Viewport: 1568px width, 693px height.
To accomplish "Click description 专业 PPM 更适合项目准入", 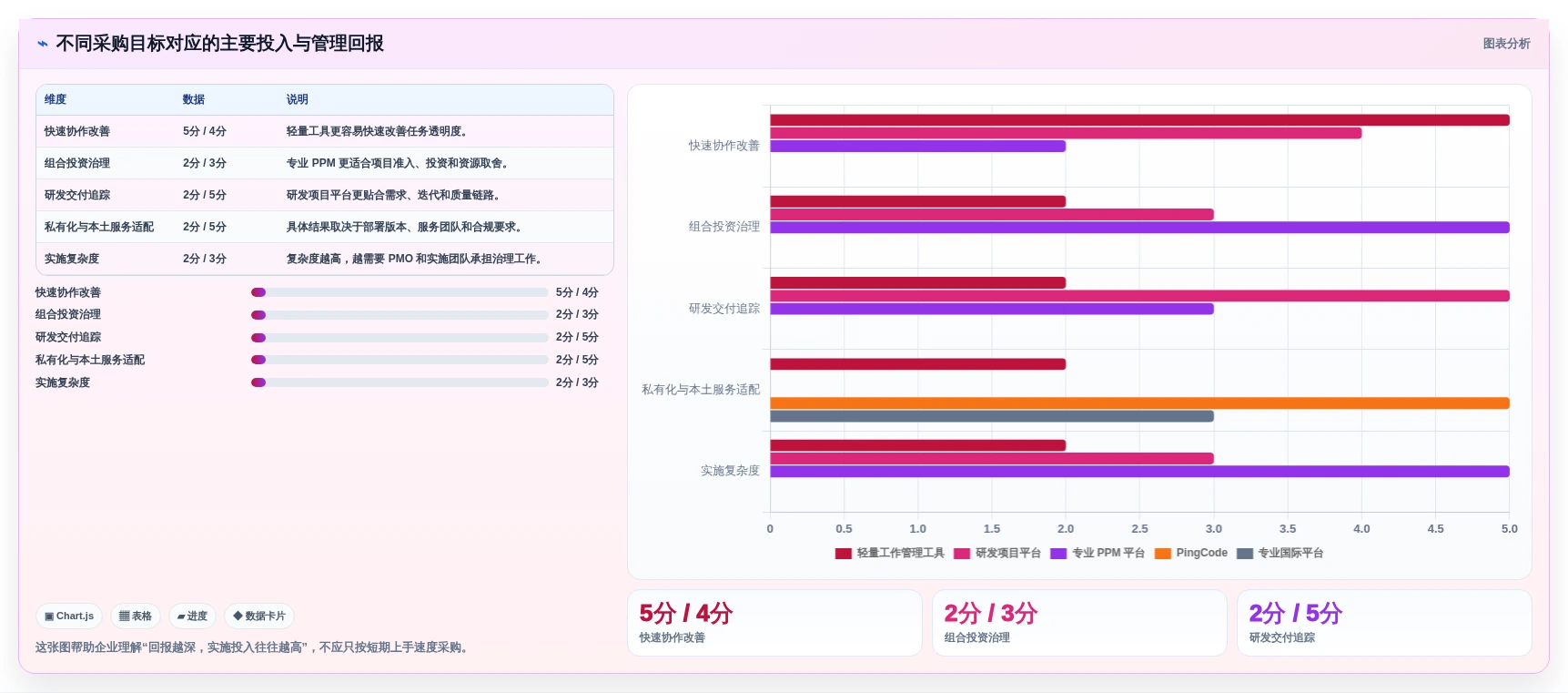I will click(398, 163).
